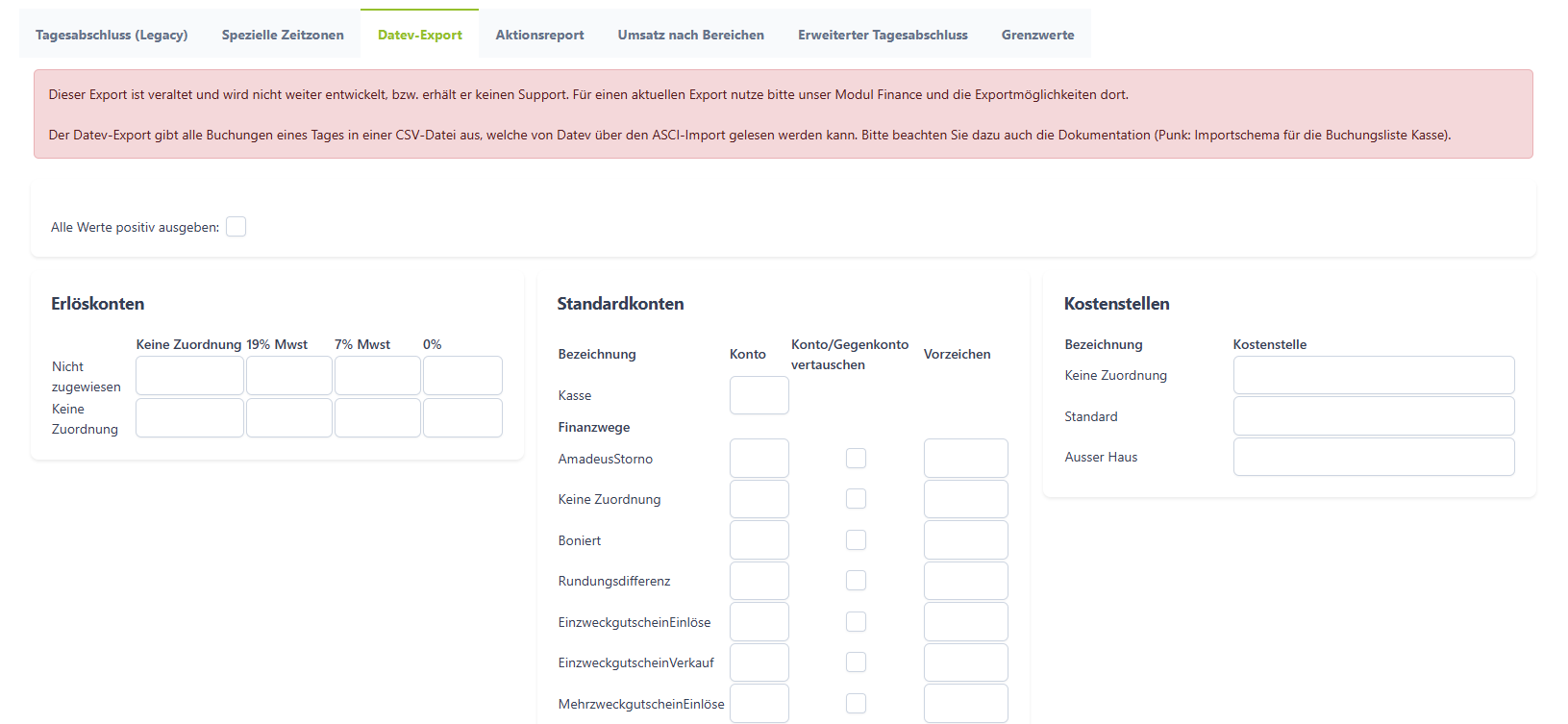This screenshot has width=1568, height=724.
Task: Click the 7% Mwst field in the Keine Zuordnung Erlöskonten row
Action: pyautogui.click(x=378, y=418)
